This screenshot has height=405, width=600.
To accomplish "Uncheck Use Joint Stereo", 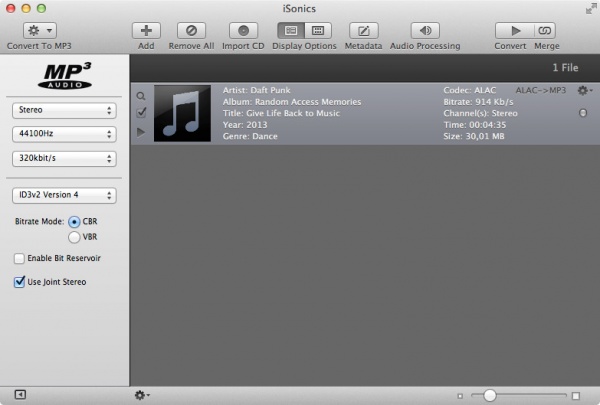I will pos(19,282).
